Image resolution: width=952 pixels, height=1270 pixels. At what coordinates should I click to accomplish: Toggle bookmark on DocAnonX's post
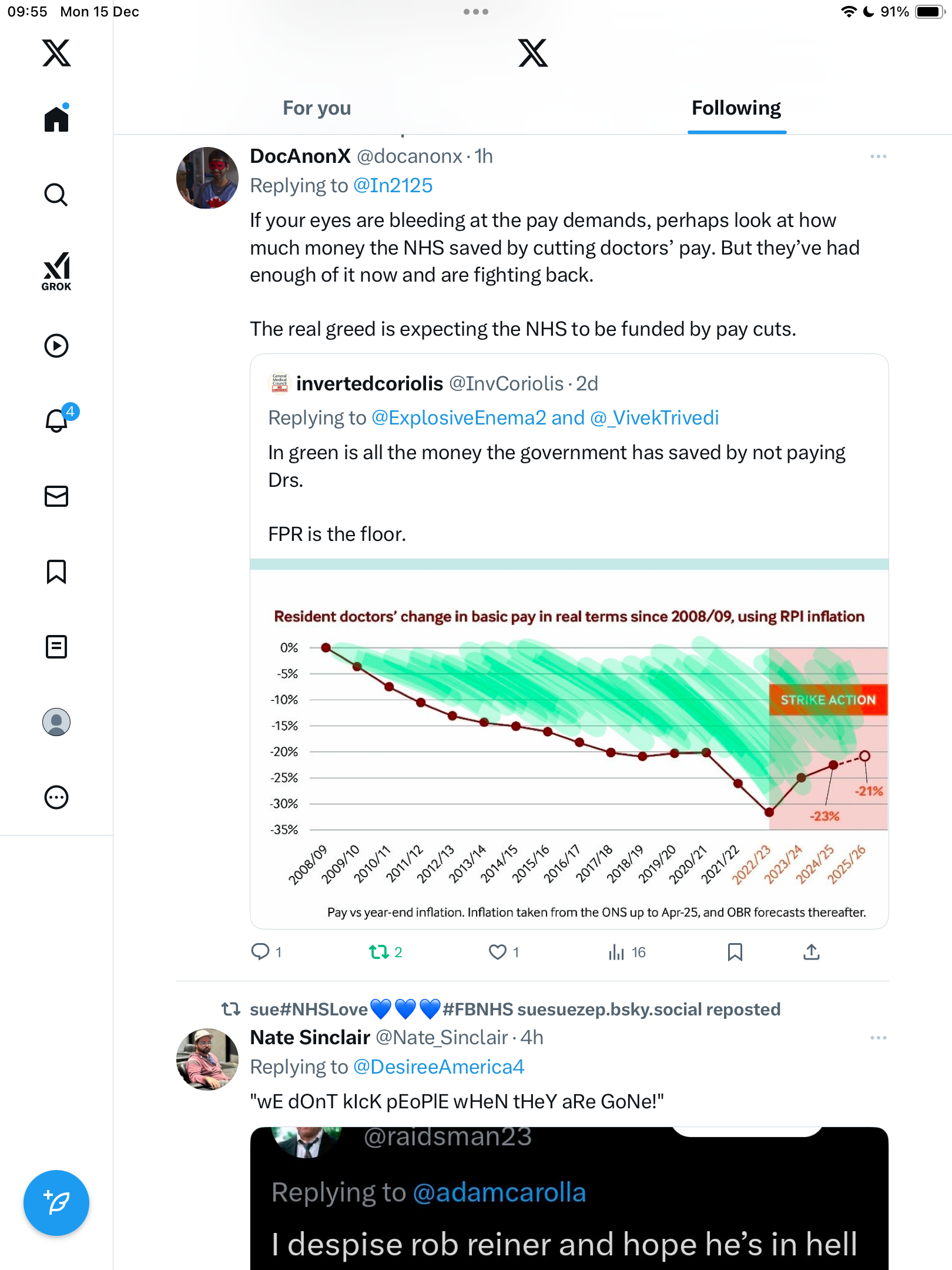coord(735,952)
